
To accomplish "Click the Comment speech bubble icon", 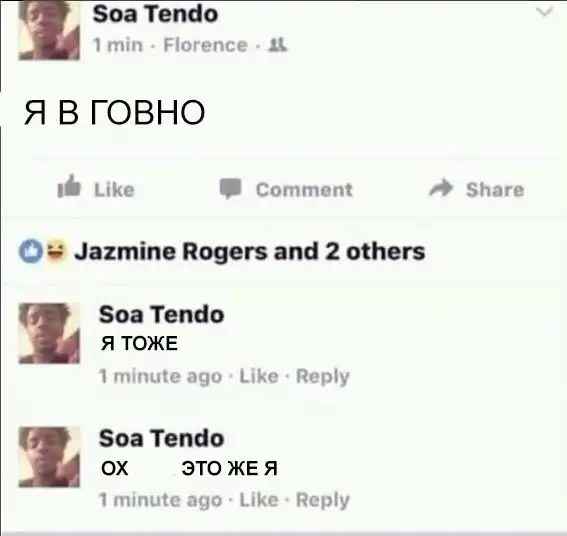I will [231, 188].
